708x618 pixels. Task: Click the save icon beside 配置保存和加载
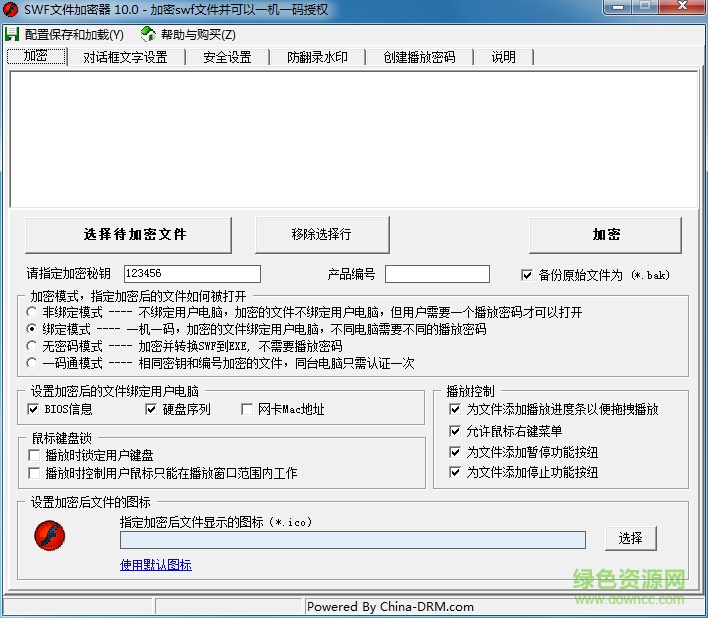[x=12, y=35]
